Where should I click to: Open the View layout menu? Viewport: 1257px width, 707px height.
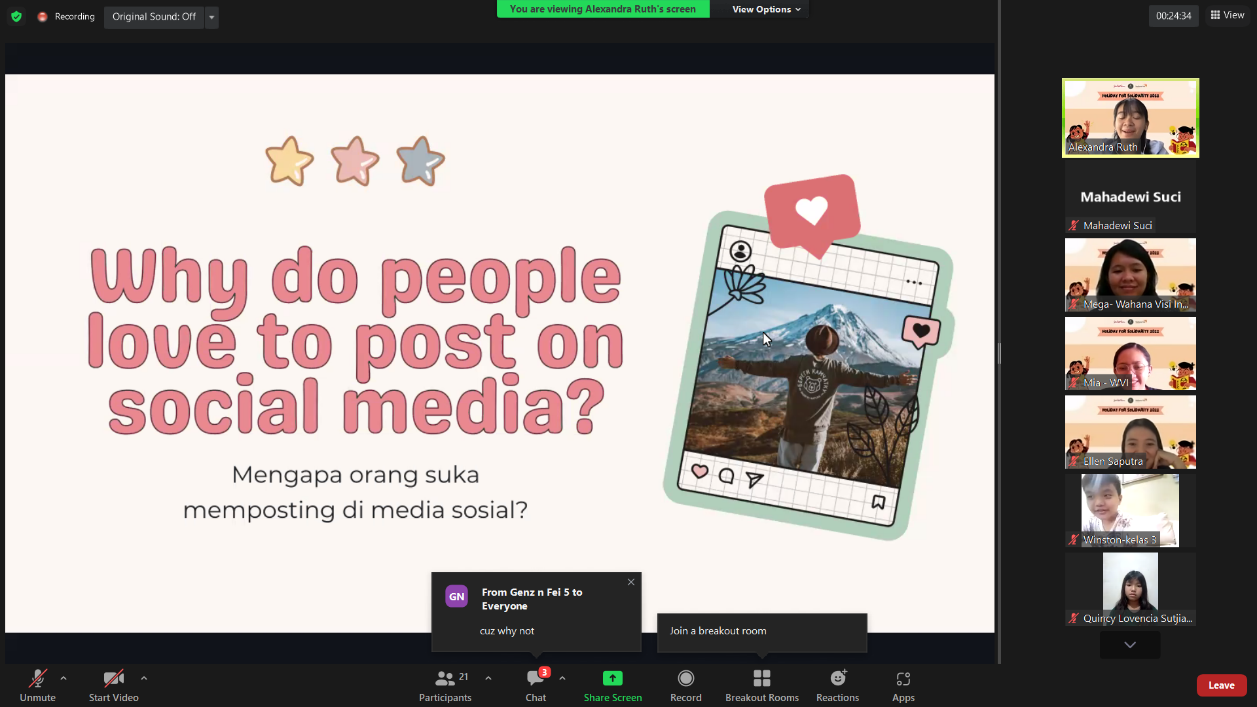click(1227, 15)
